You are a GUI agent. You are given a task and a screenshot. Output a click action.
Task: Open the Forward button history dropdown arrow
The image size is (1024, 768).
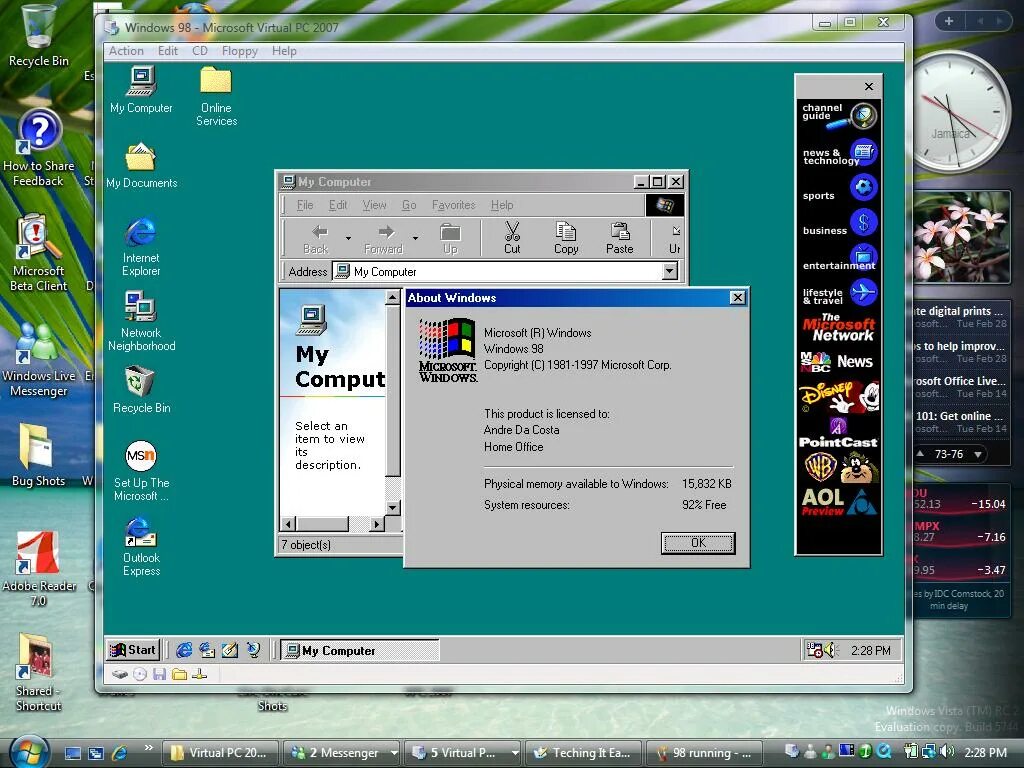415,239
